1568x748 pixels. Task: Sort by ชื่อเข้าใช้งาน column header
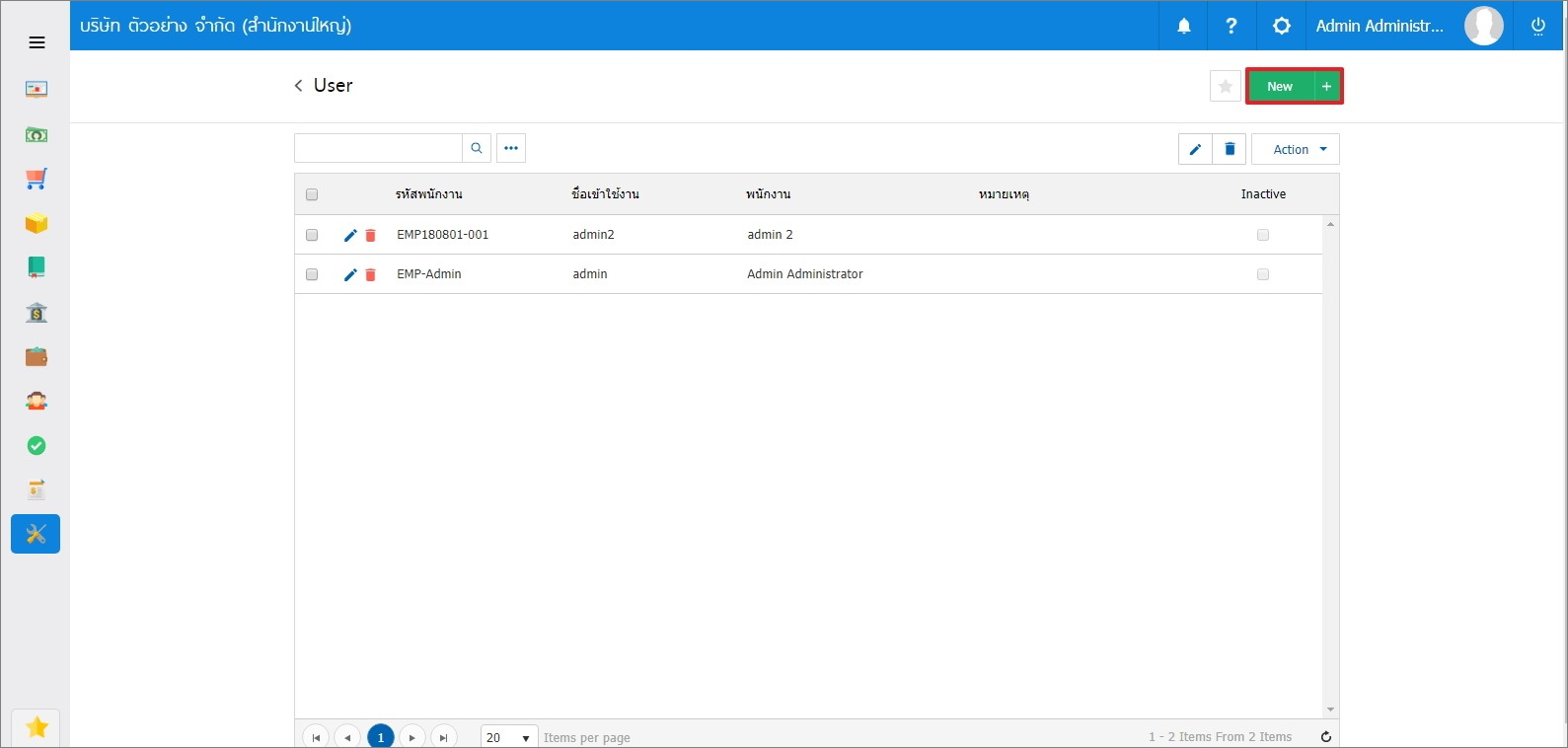tap(606, 194)
